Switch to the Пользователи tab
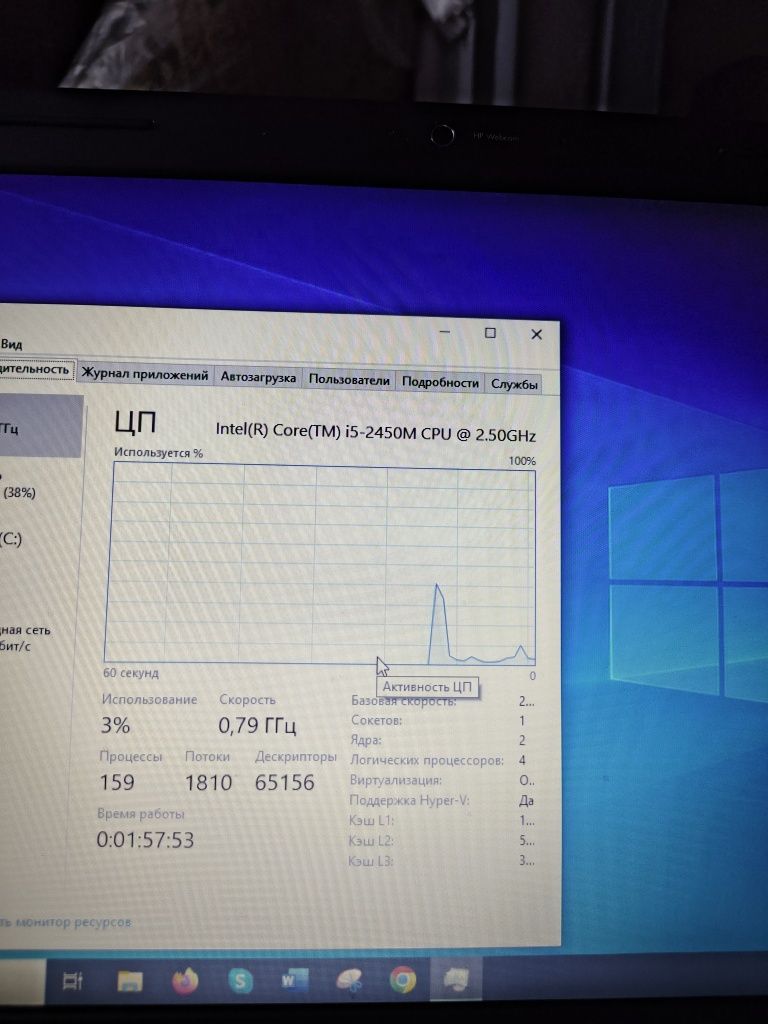Image resolution: width=768 pixels, height=1024 pixels. pyautogui.click(x=349, y=379)
